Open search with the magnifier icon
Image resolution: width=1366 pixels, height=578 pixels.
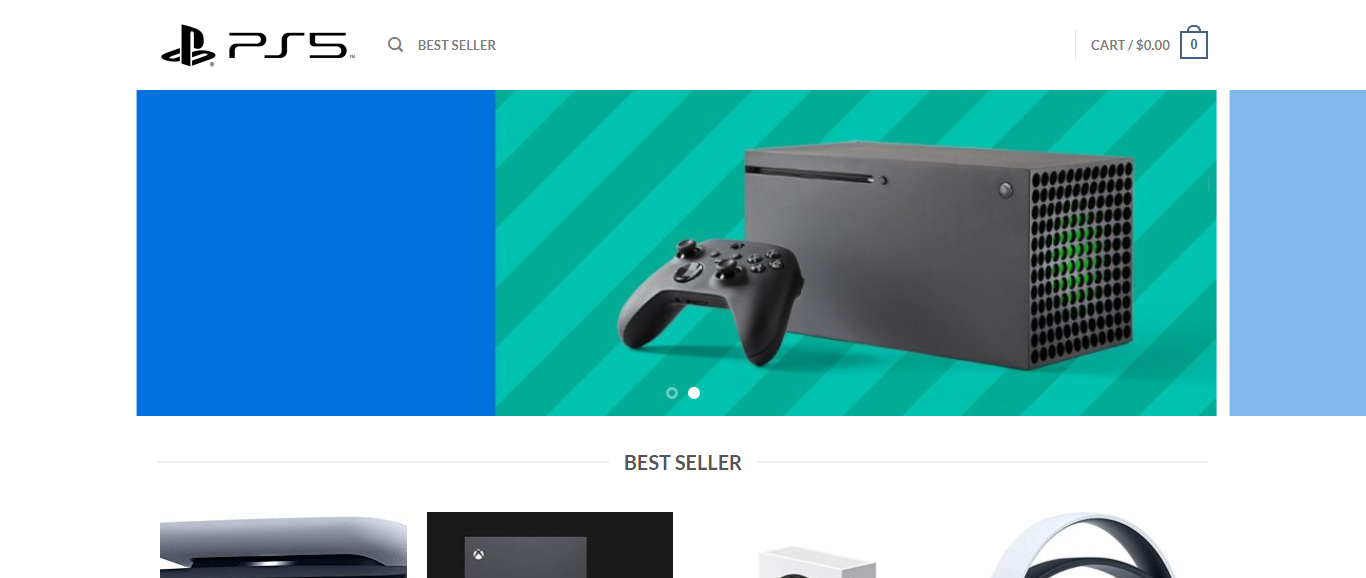pos(396,45)
